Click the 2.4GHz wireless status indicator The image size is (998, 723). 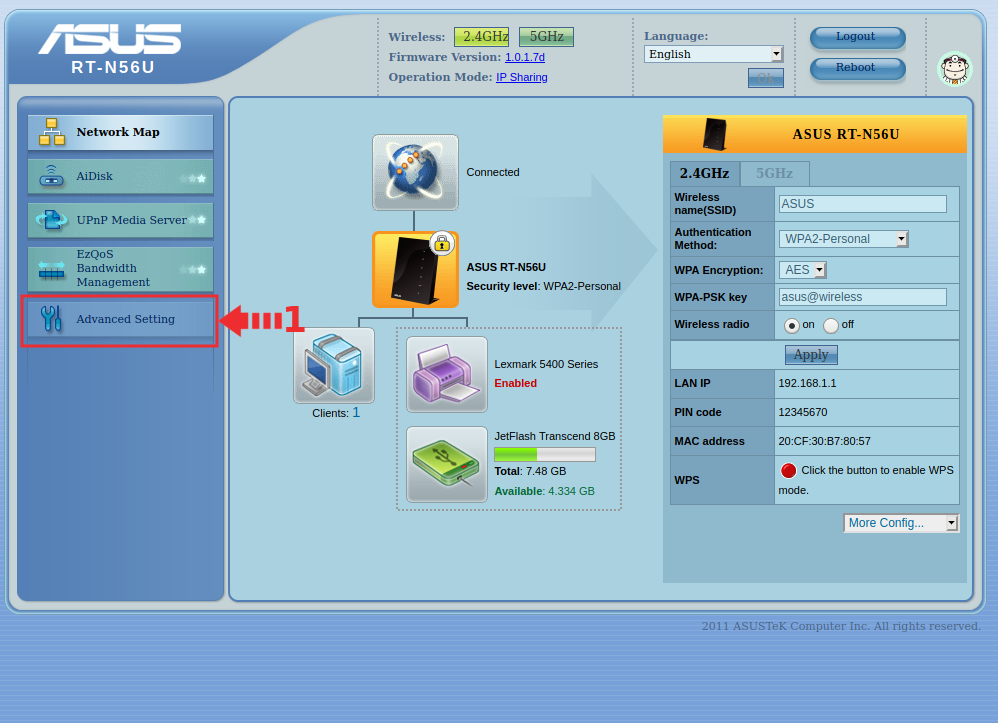(x=481, y=37)
